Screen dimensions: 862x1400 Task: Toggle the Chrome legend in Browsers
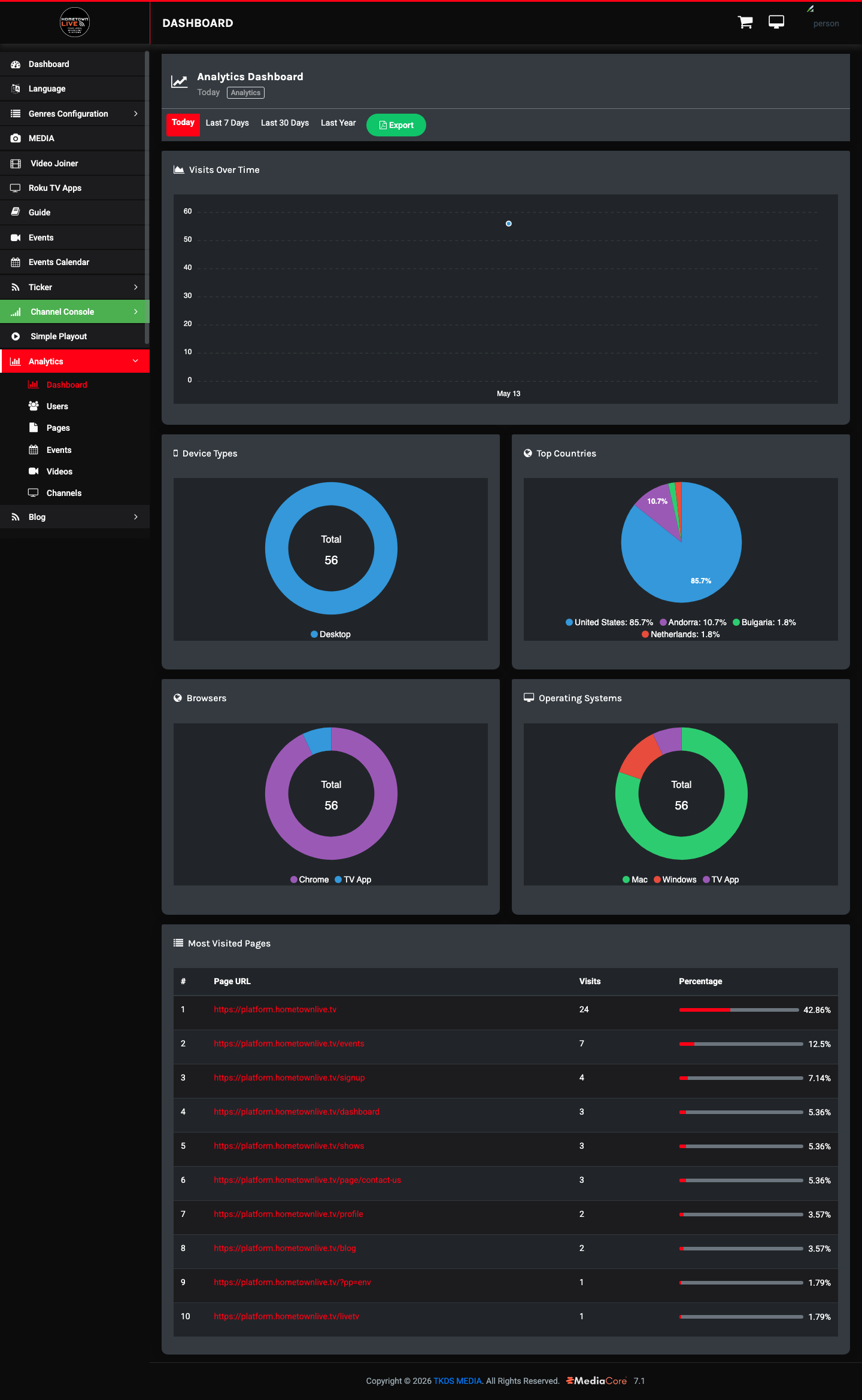click(309, 879)
